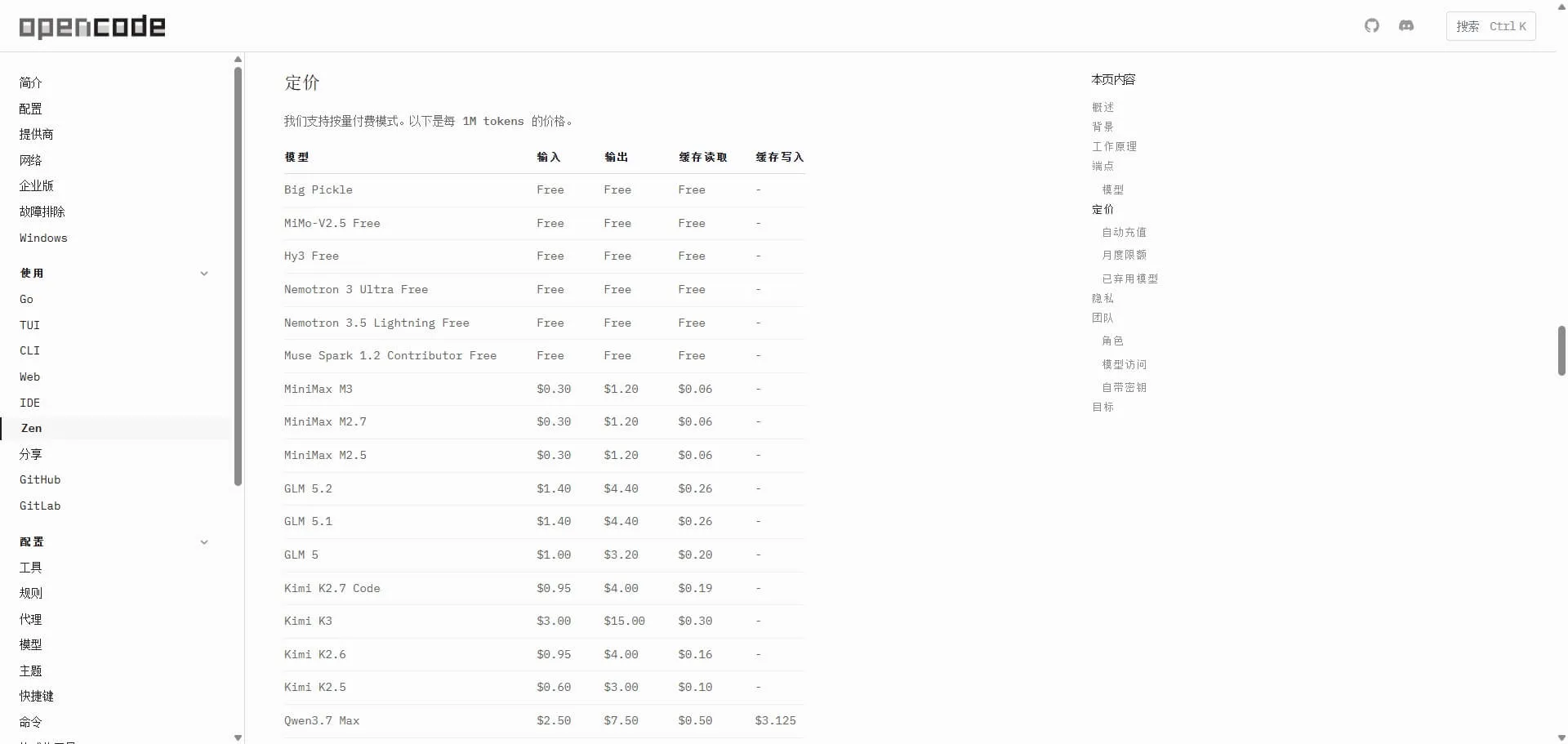1568x744 pixels.
Task: Open 故障排除 sidebar page
Action: (x=42, y=212)
